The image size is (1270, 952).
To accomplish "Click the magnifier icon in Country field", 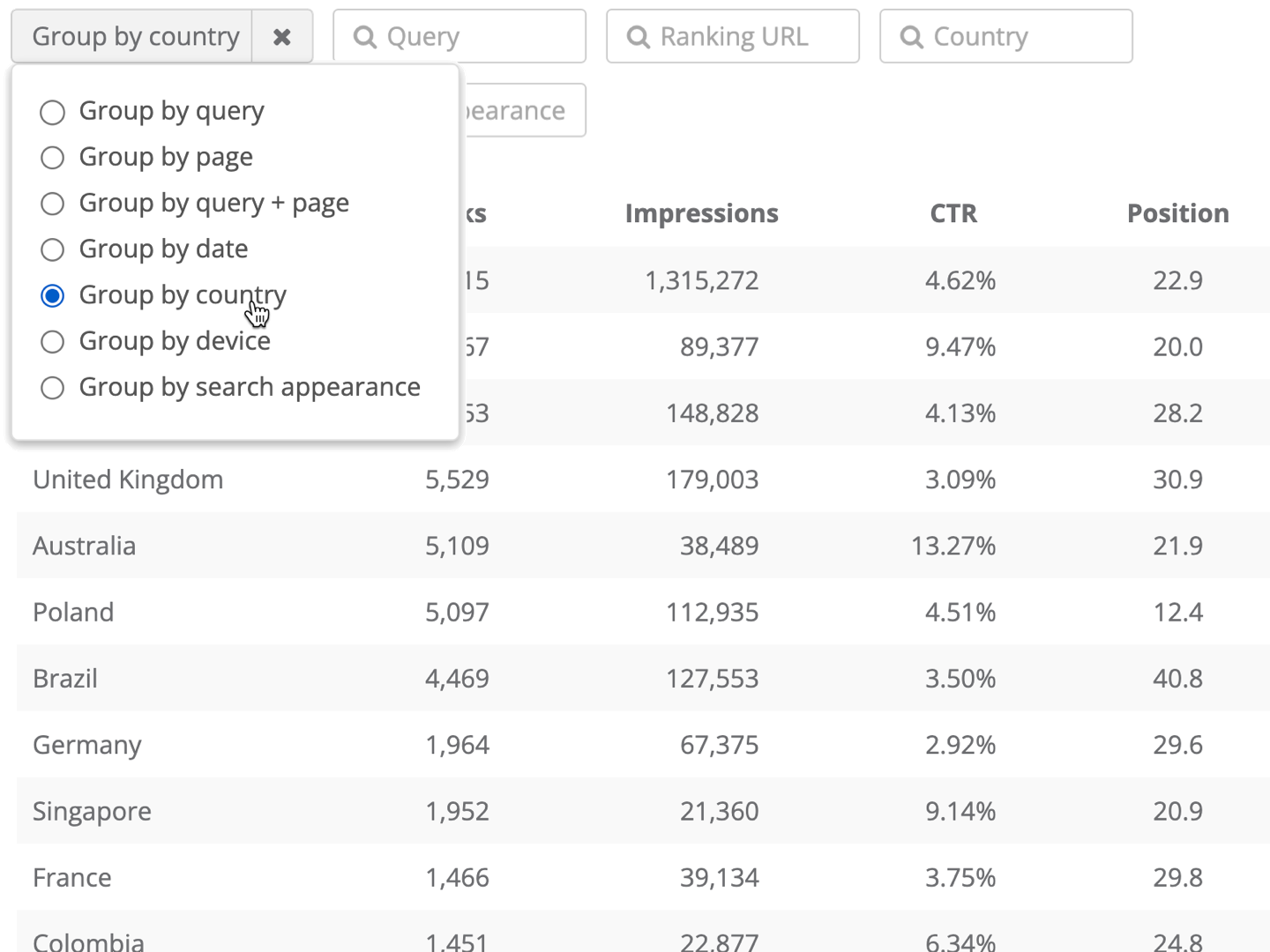I will [911, 37].
